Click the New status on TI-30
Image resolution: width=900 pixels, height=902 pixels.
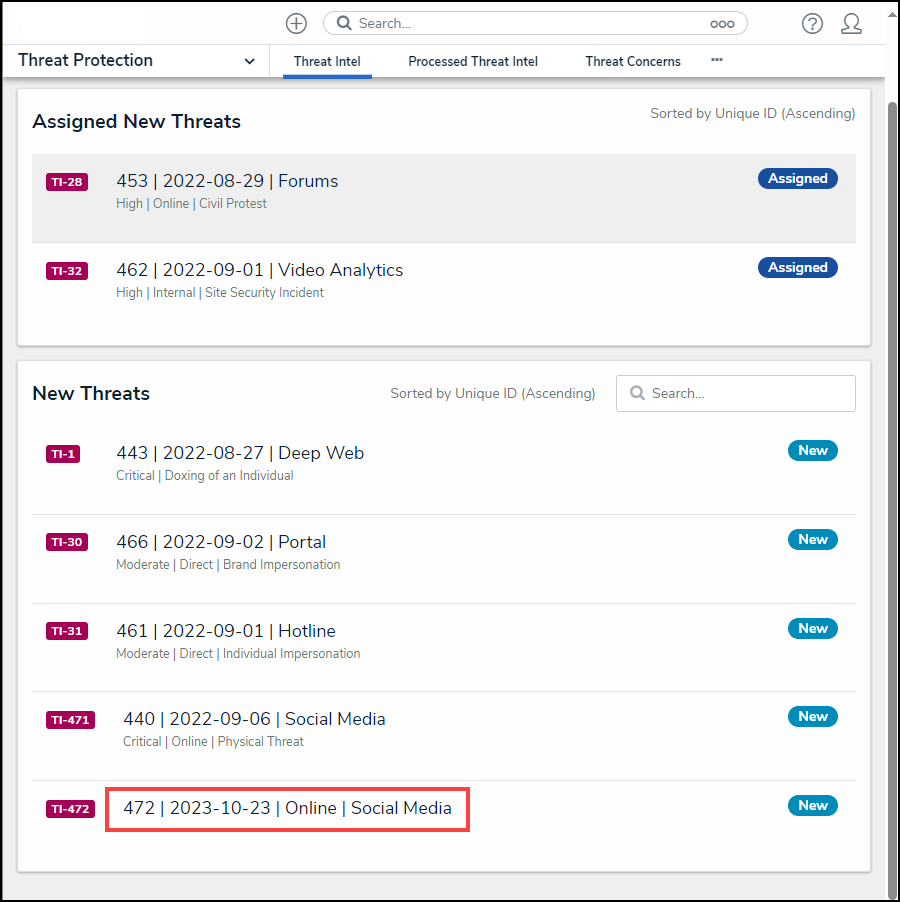812,540
